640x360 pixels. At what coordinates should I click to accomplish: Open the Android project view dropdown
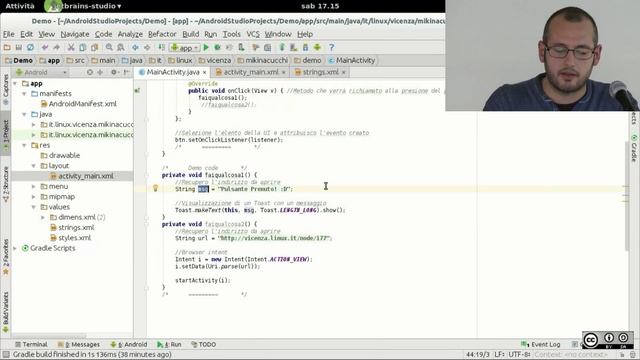click(41, 72)
